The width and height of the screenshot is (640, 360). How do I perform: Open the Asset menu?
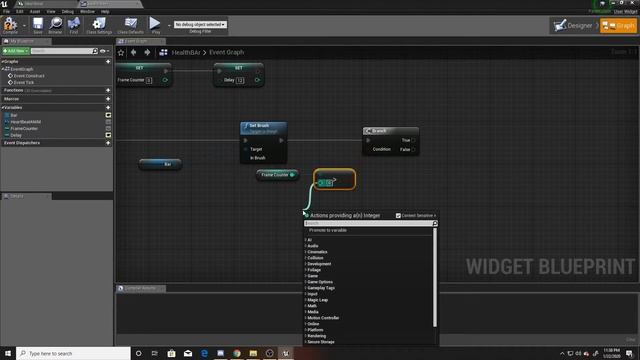click(x=35, y=11)
